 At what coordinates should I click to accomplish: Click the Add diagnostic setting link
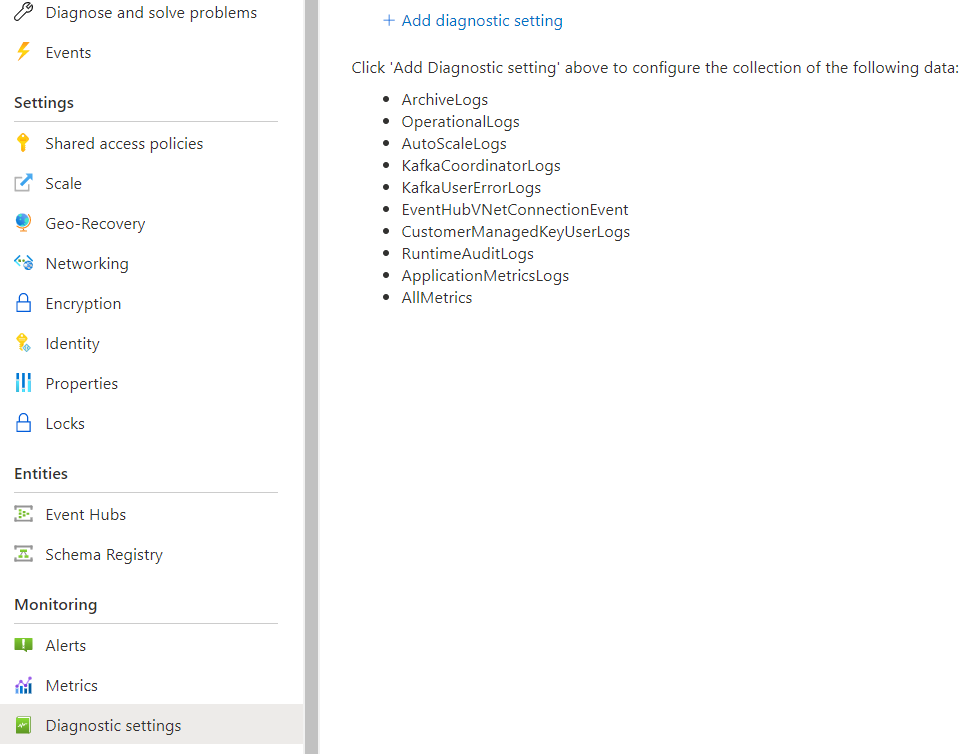coord(482,21)
